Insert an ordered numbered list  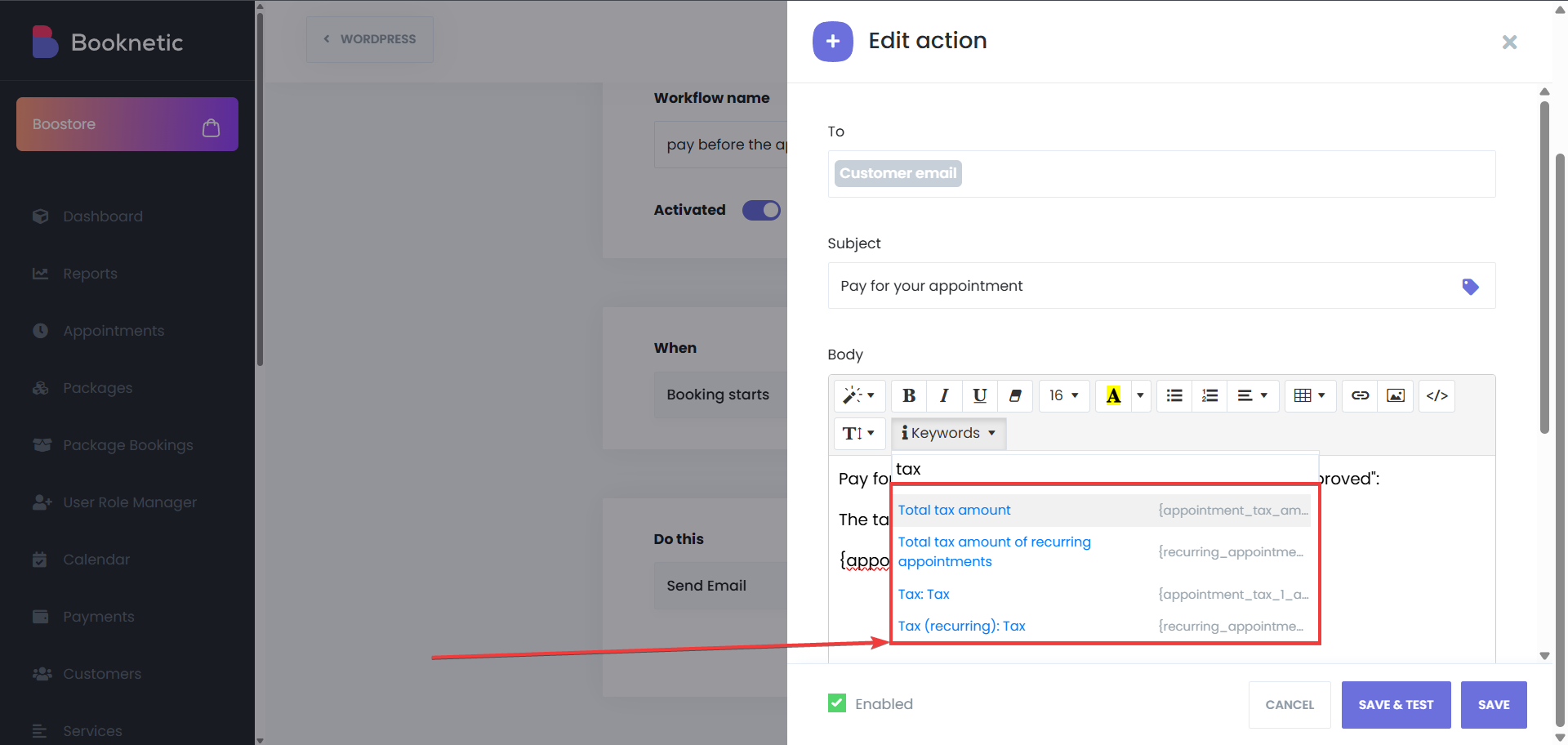(1209, 396)
